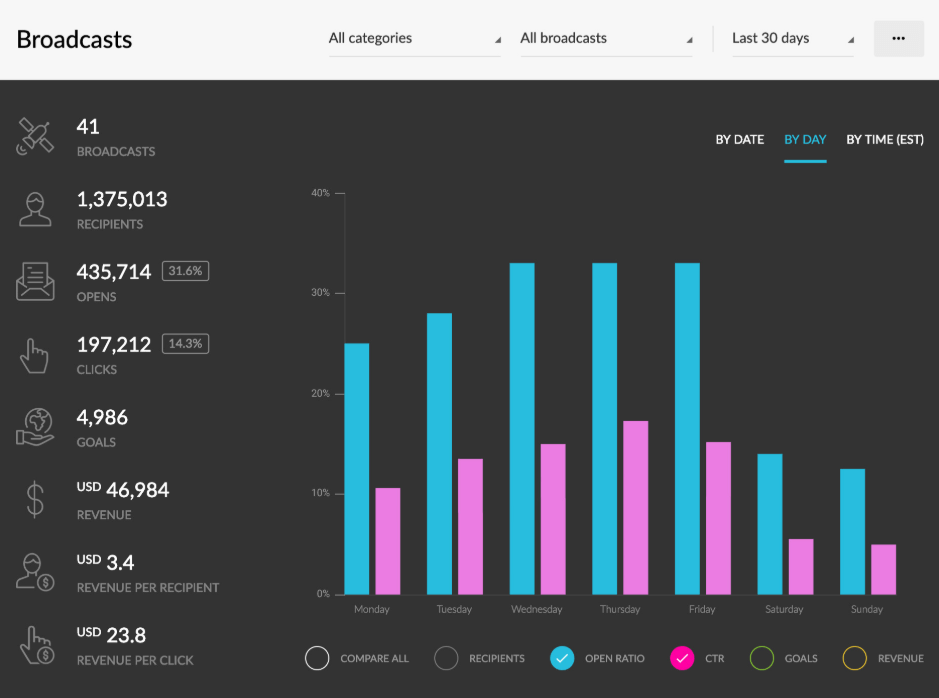Enable the Compare All option
Viewport: 939px width, 698px height.
point(317,658)
